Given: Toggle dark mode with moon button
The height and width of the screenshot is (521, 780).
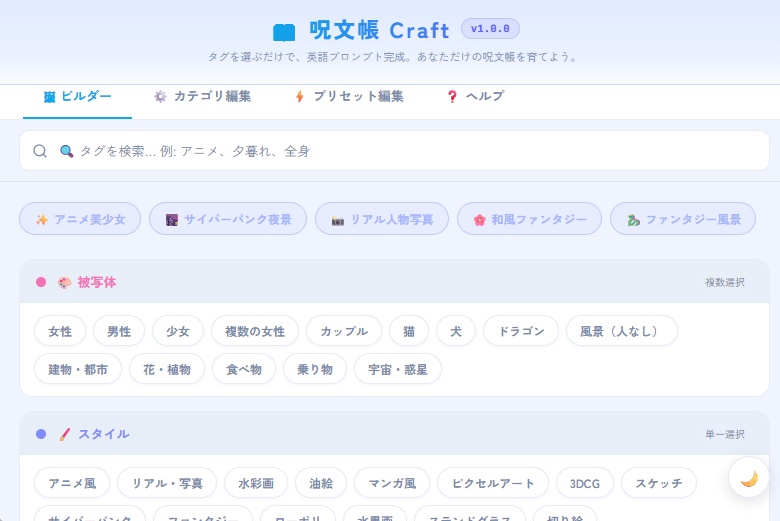Looking at the screenshot, I should pos(749,477).
